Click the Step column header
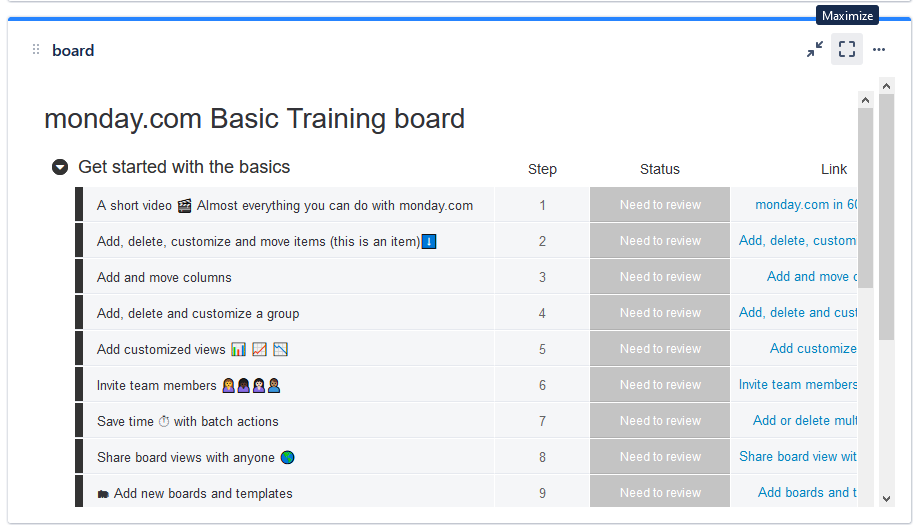This screenshot has height=531, width=924. tap(542, 169)
